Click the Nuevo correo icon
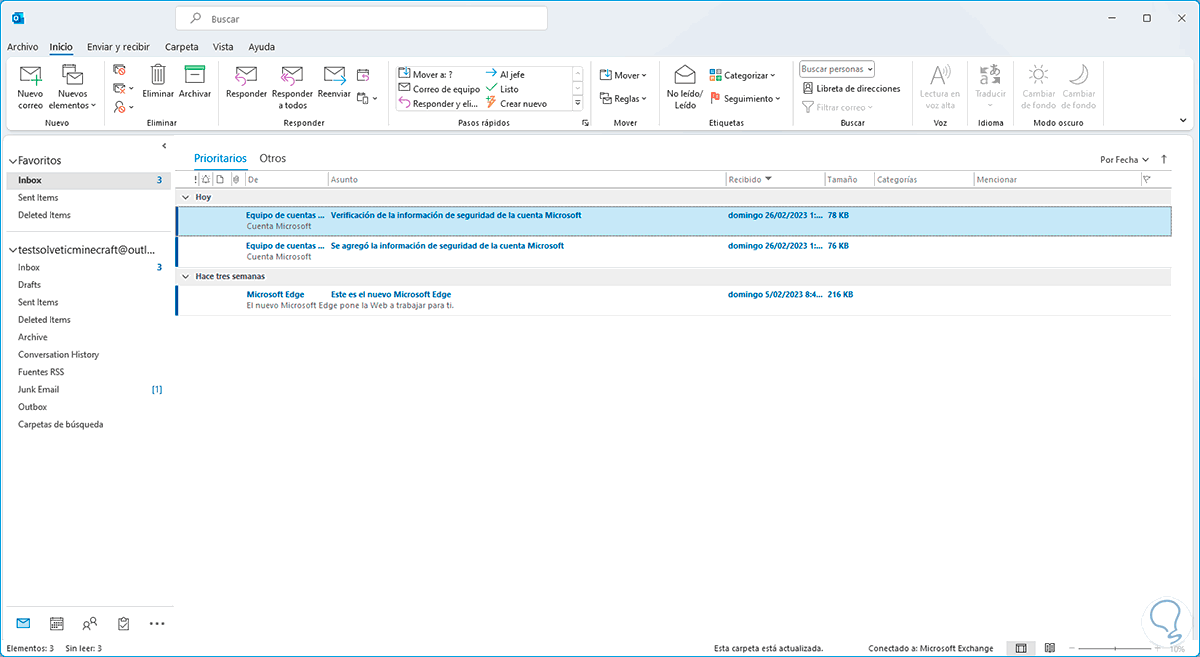 click(30, 76)
